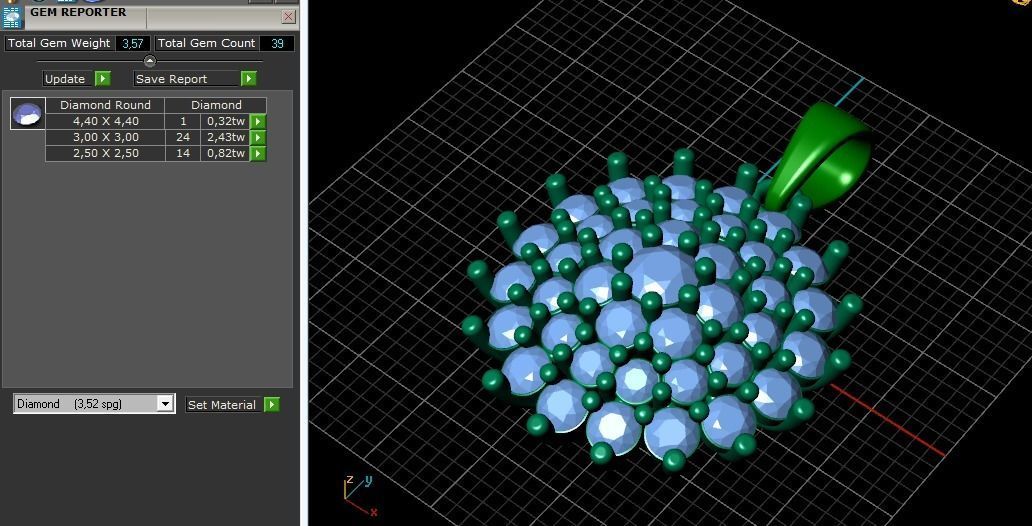Screen dimensions: 1032x526
Task: Click the Diamond material column header
Action: coord(216,105)
